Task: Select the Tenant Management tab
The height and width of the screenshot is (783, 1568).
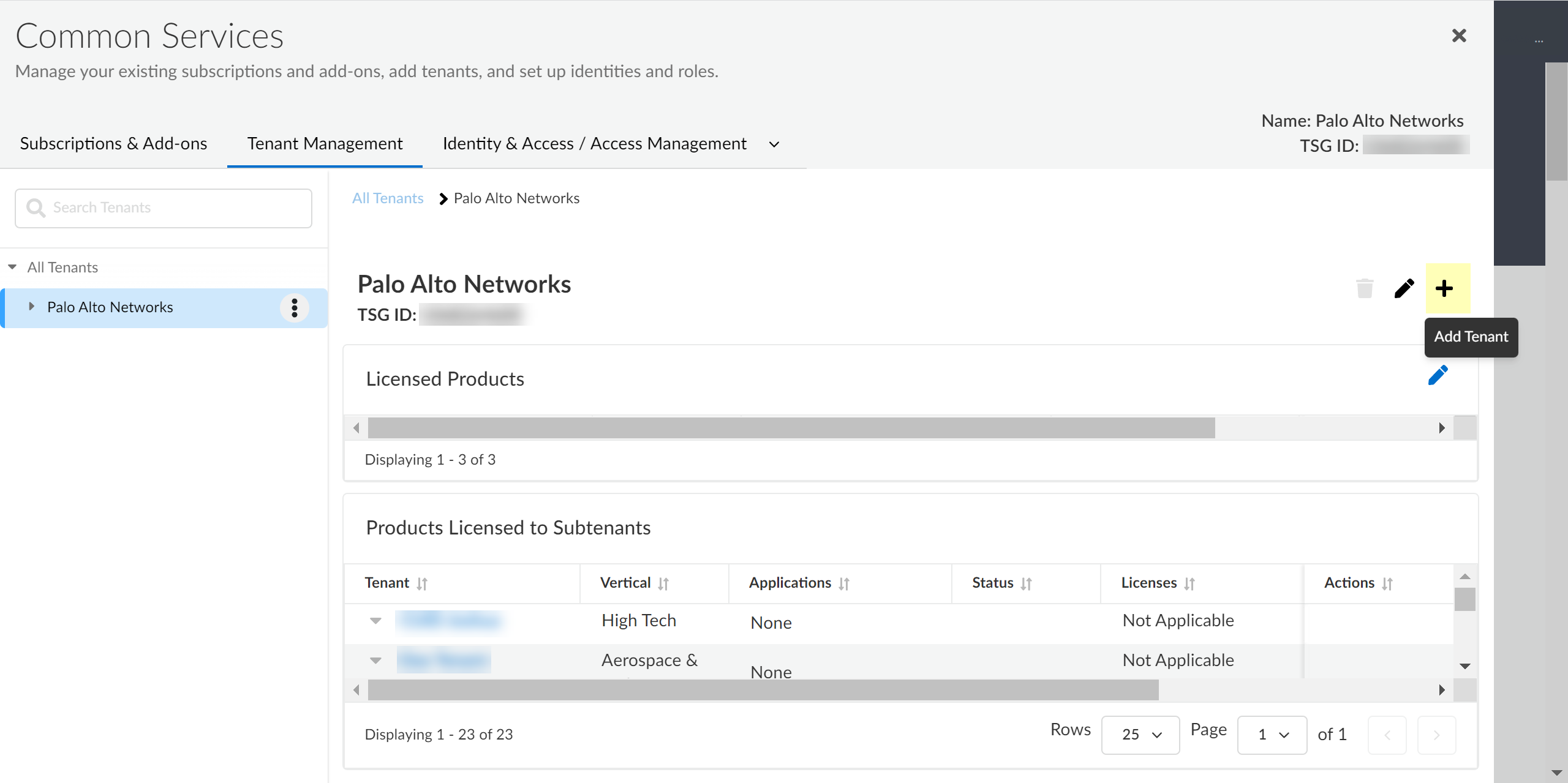Action: click(x=325, y=144)
